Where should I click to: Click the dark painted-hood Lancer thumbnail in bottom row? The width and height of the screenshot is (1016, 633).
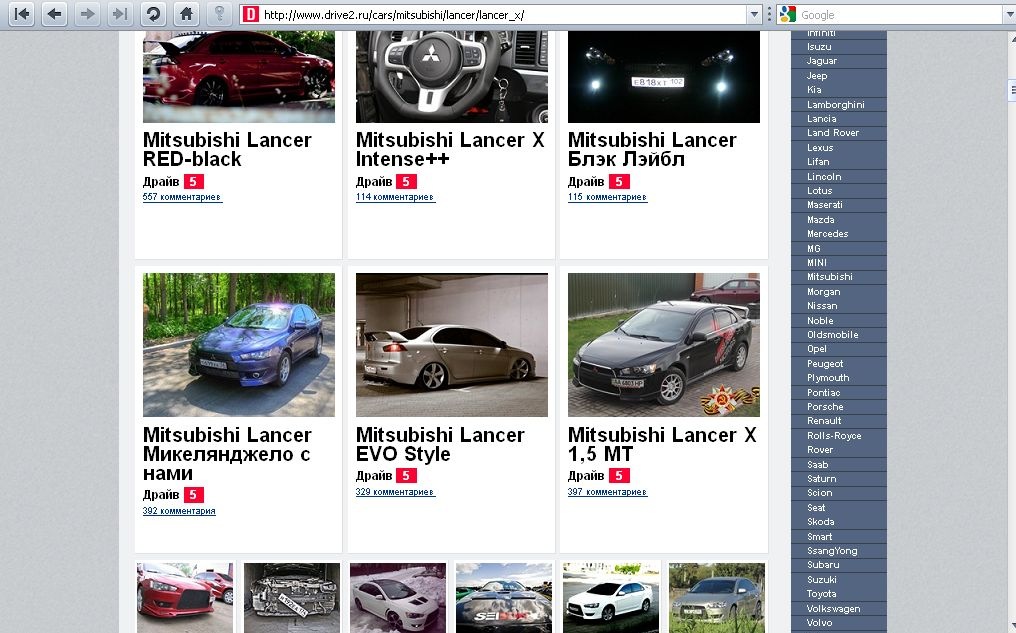pos(504,597)
